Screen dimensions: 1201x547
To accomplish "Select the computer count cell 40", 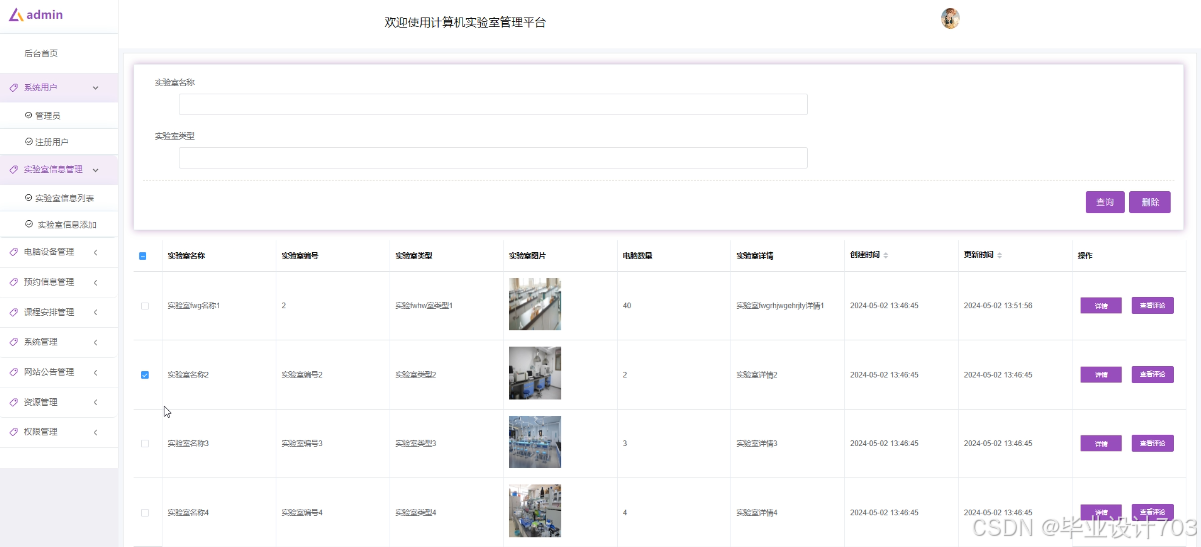I will 626,305.
